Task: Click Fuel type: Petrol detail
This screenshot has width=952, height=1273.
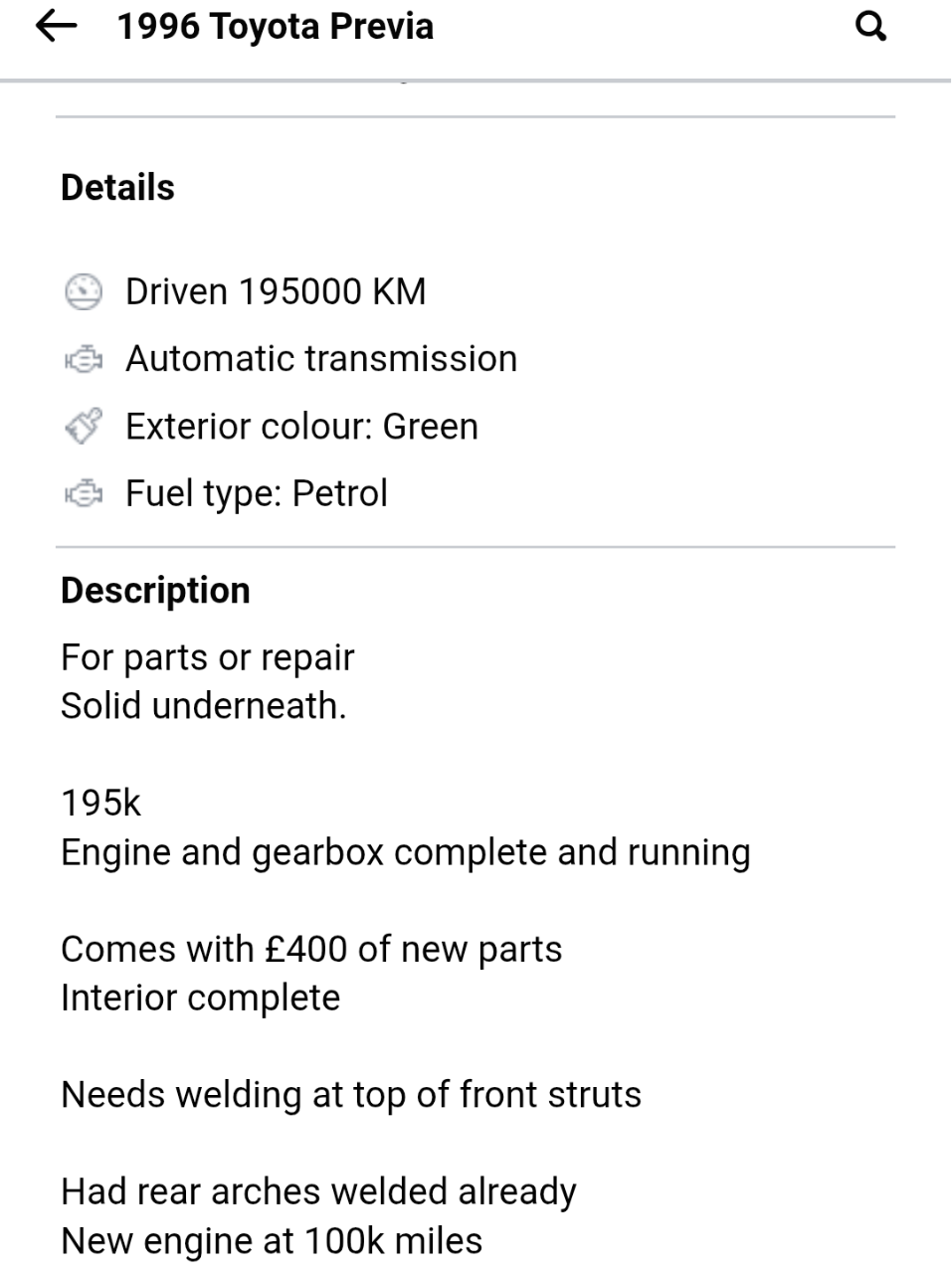Action: point(257,493)
